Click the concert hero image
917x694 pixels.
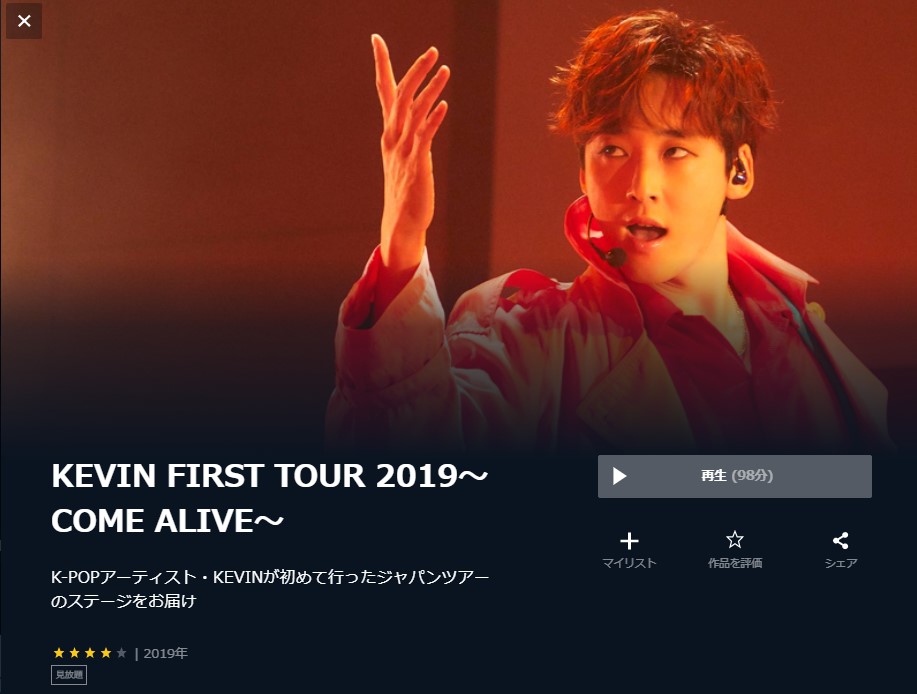click(x=458, y=225)
